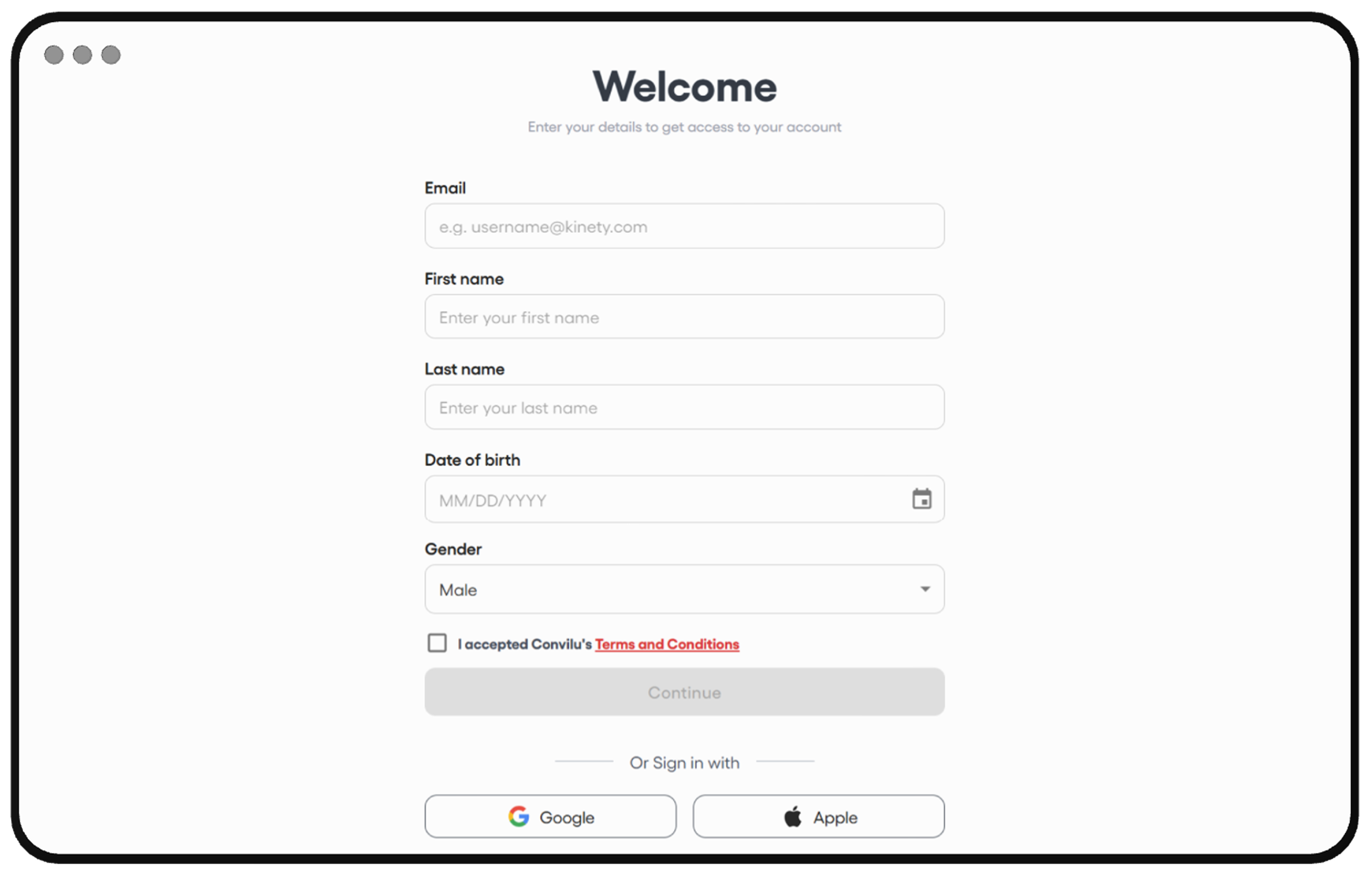Click the third gray window dot
1372x876 pixels.
click(111, 55)
